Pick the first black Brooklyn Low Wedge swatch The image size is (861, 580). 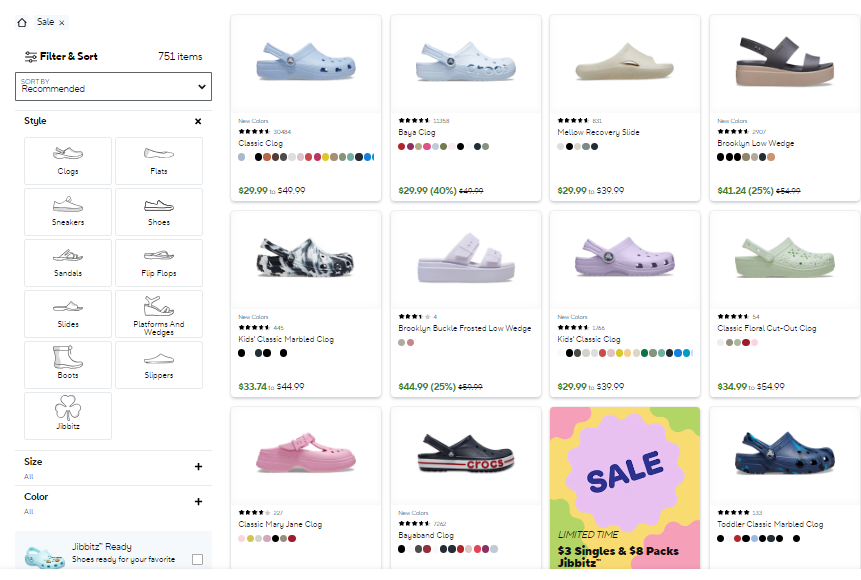pos(720,157)
